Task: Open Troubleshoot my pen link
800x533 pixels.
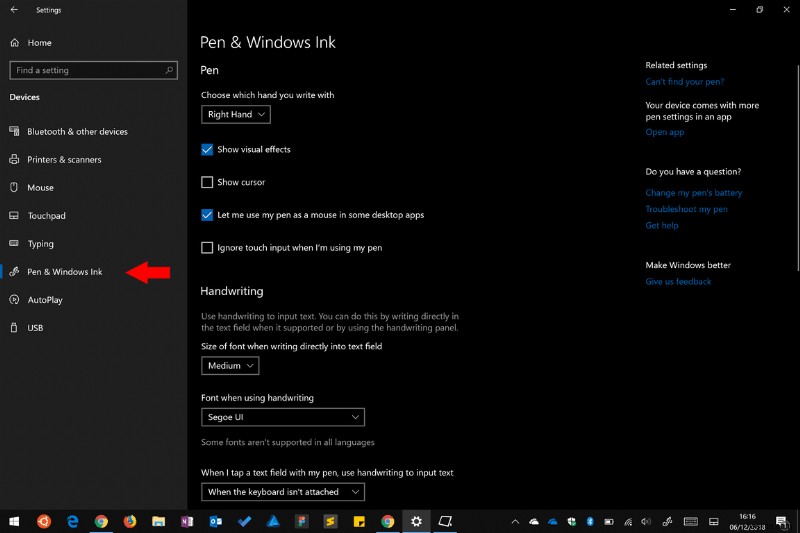Action: pyautogui.click(x=686, y=209)
